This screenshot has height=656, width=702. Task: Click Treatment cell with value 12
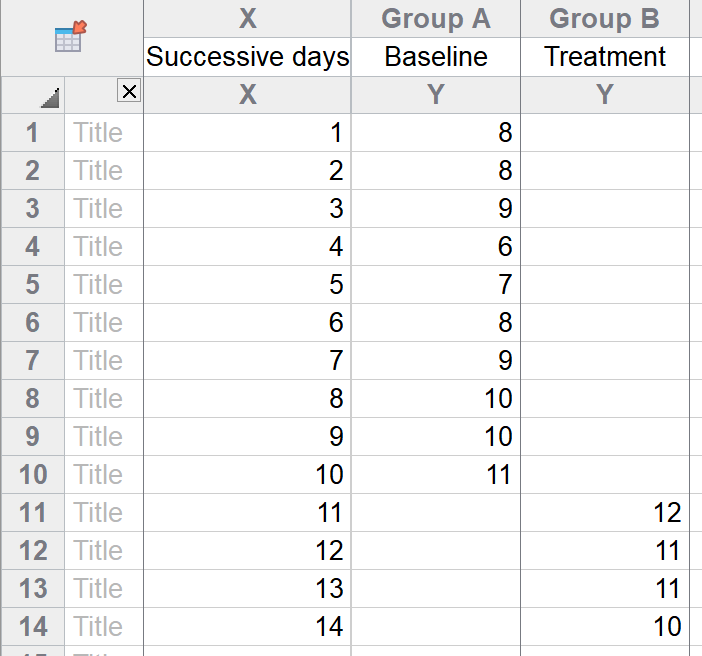(604, 512)
